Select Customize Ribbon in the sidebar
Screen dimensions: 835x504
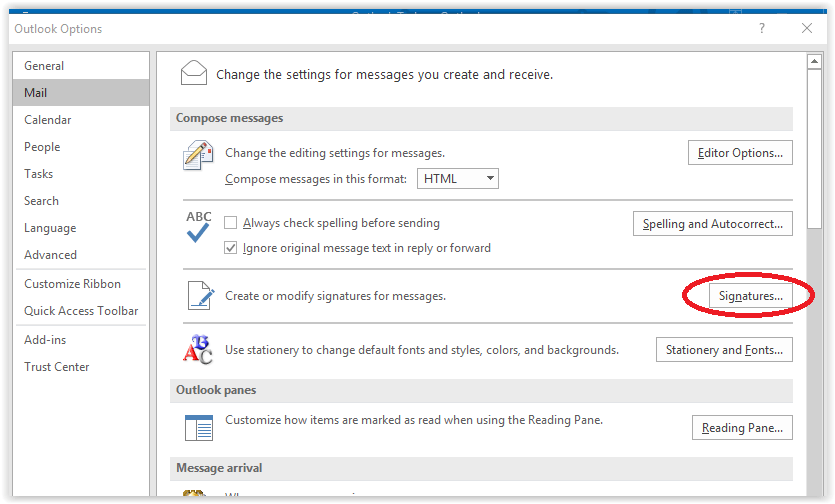(x=72, y=284)
